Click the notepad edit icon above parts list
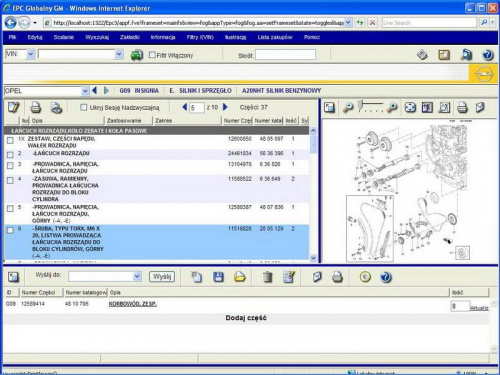 pyautogui.click(x=13, y=107)
